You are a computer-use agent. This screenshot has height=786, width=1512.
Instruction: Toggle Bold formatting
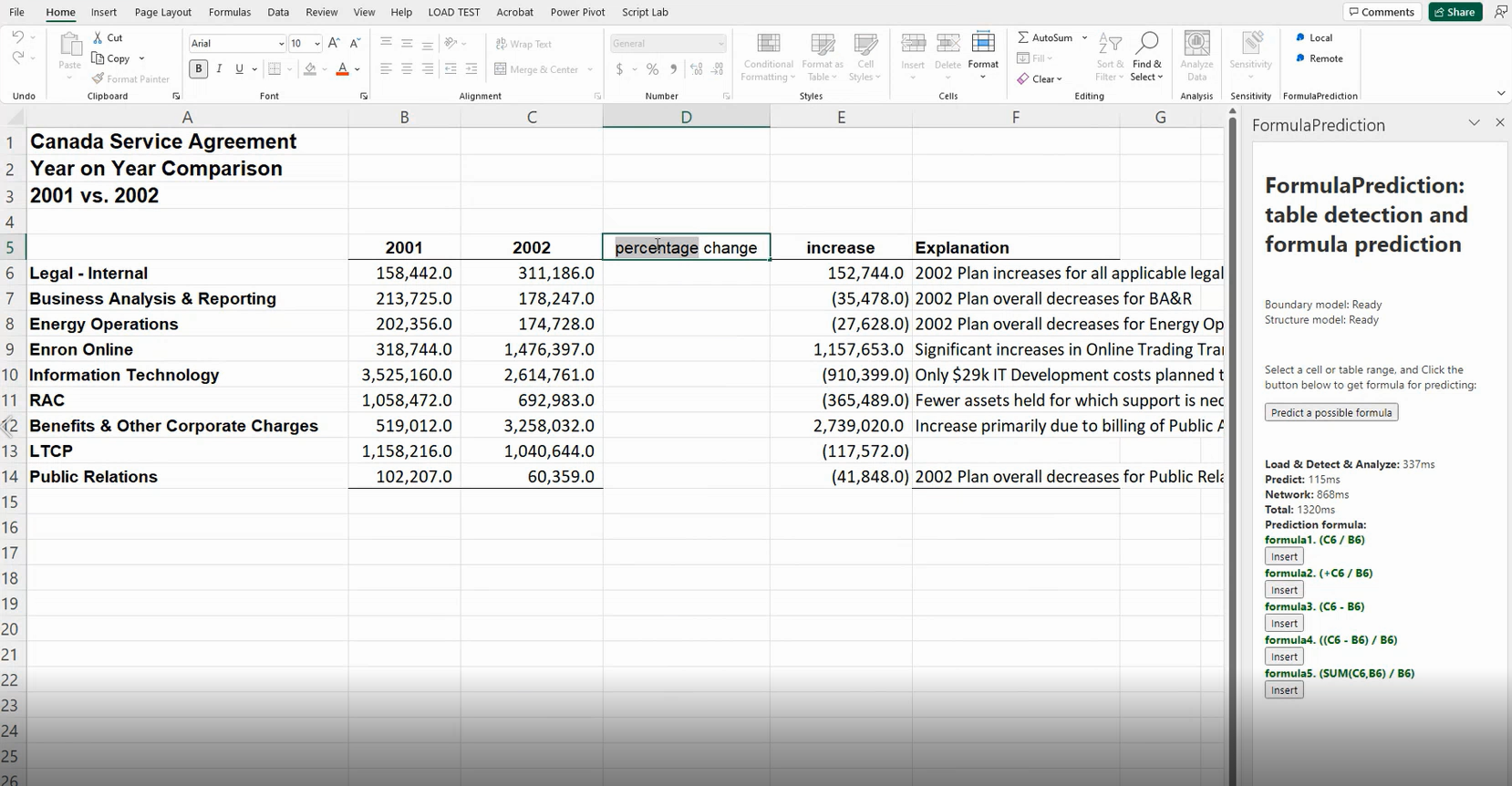198,68
